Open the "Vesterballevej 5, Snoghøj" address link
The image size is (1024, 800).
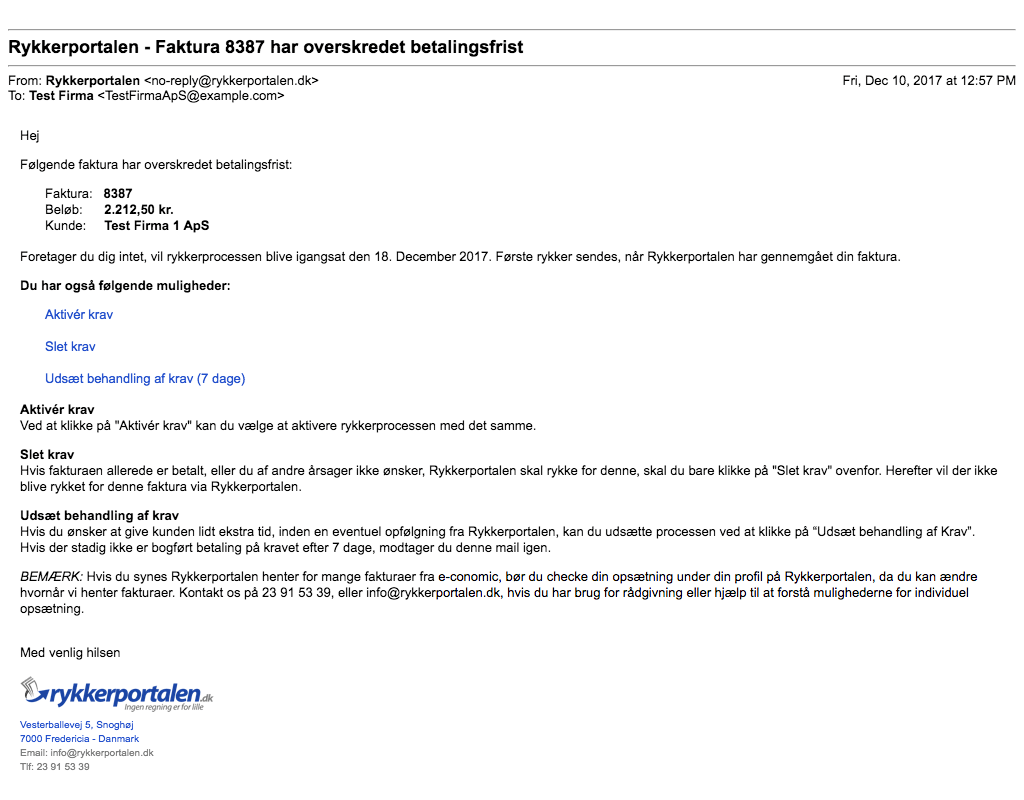77,724
